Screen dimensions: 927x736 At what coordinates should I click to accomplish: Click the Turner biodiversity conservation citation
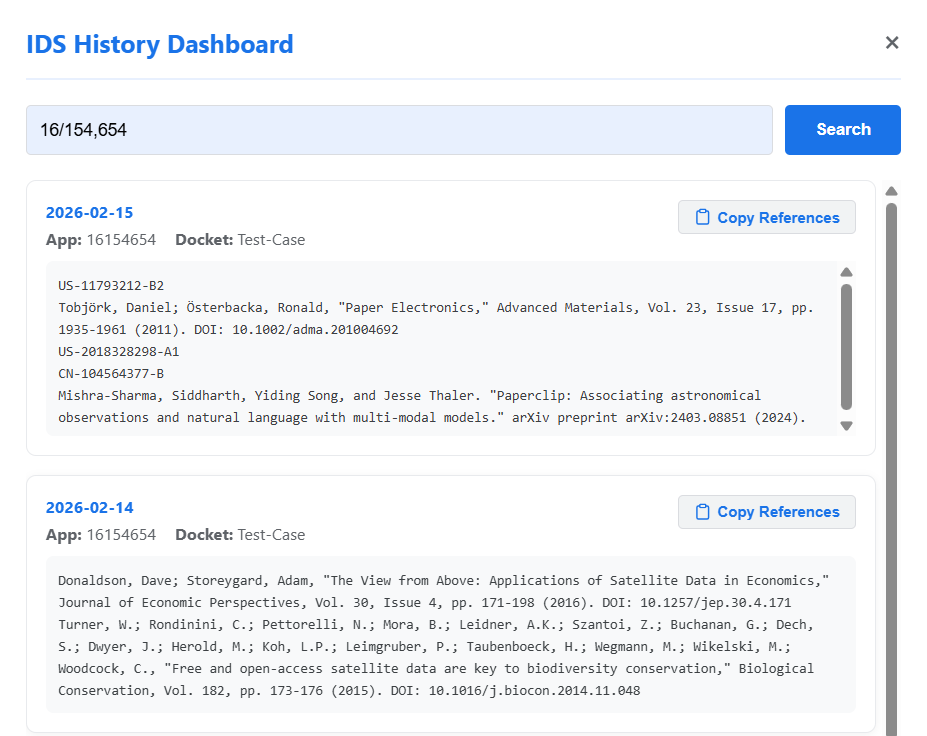point(436,658)
